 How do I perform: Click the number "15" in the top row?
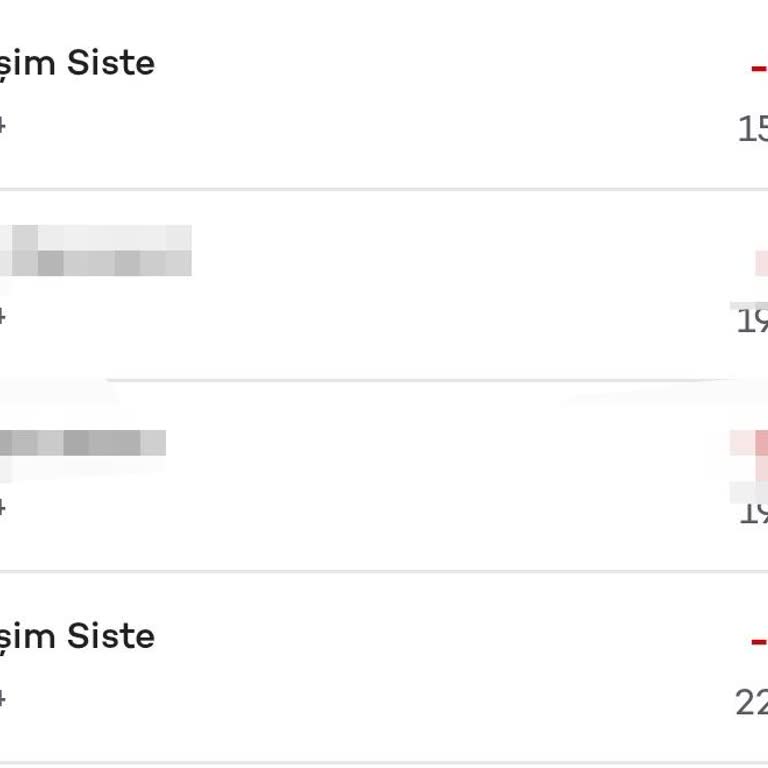click(753, 129)
